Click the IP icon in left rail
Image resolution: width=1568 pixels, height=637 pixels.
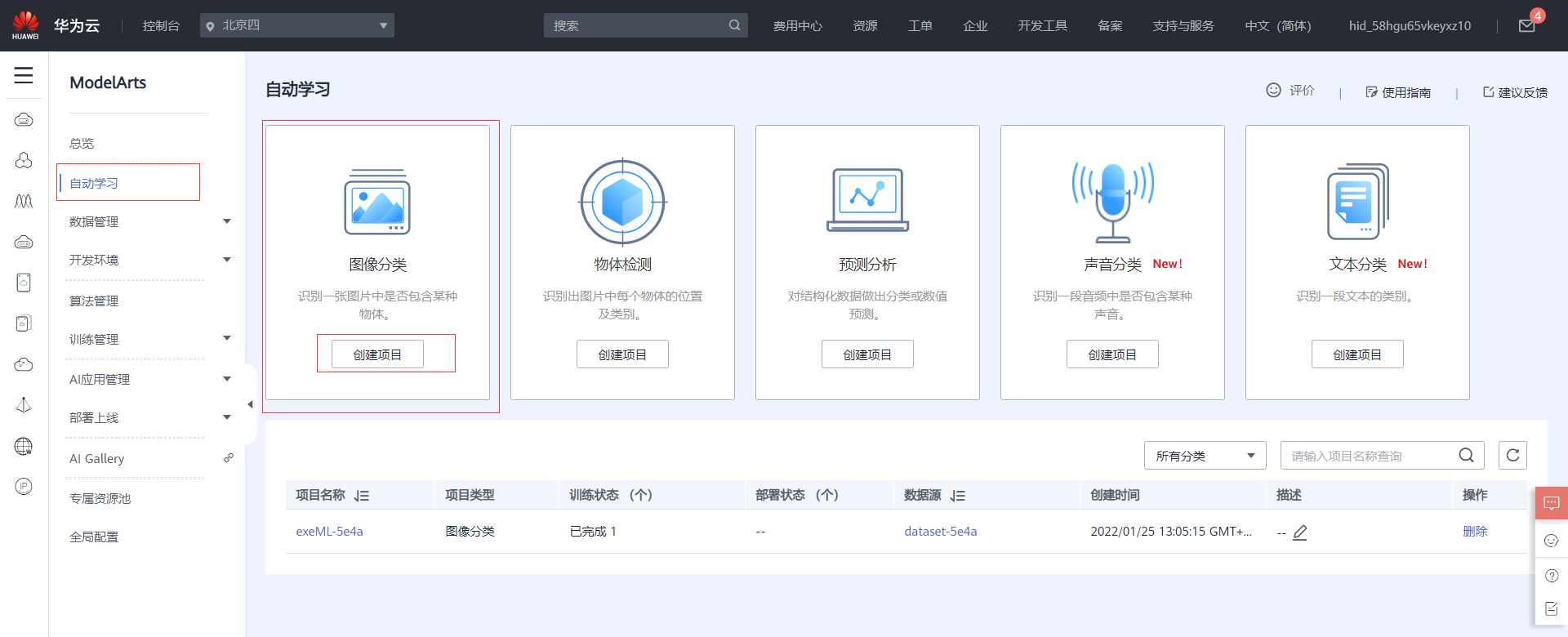[24, 487]
